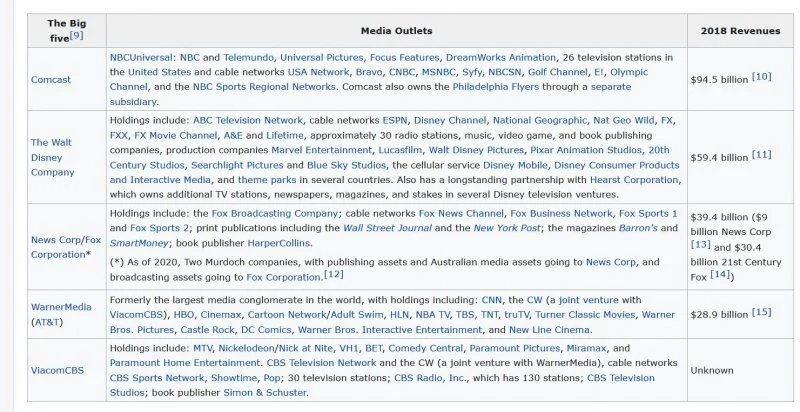This screenshot has height=412, width=800.
Task: Open the CNN link in WarnerMedia row
Action: pyautogui.click(x=491, y=300)
